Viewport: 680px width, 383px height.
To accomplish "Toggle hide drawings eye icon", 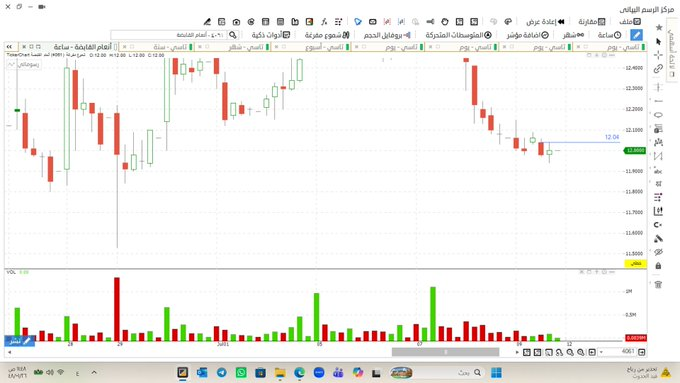I will (658, 252).
